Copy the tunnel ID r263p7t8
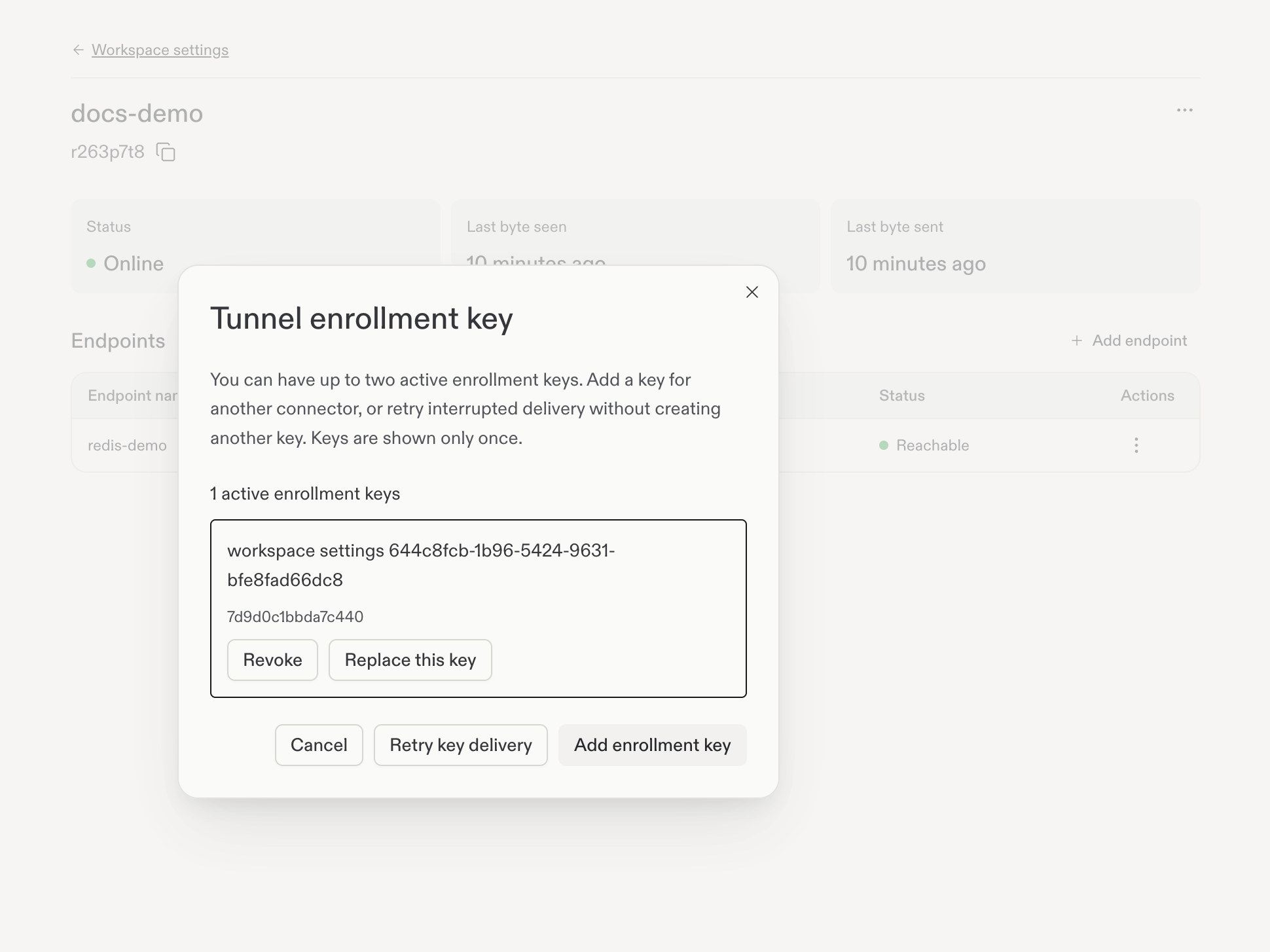Screen dimensions: 1270x952 (166, 152)
